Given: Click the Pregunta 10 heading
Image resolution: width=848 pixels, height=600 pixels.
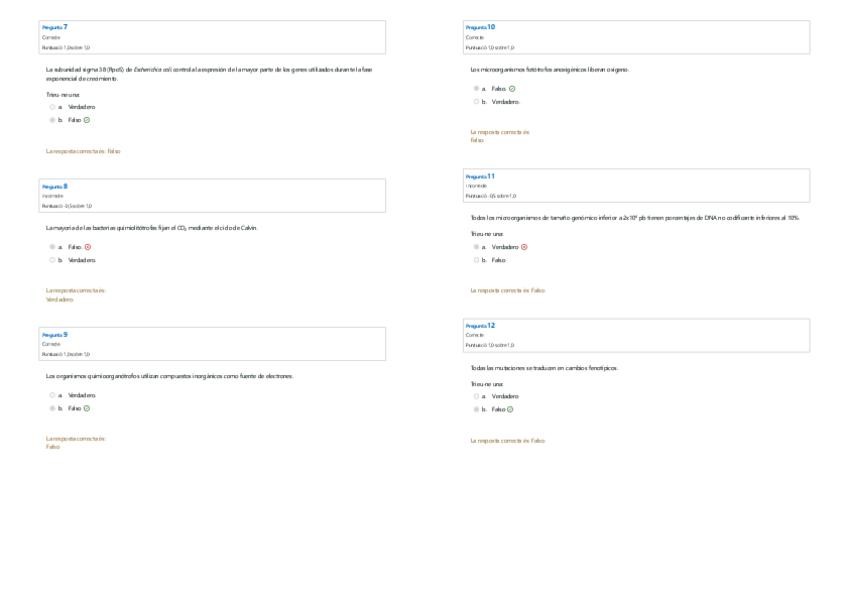Looking at the screenshot, I should [x=480, y=26].
